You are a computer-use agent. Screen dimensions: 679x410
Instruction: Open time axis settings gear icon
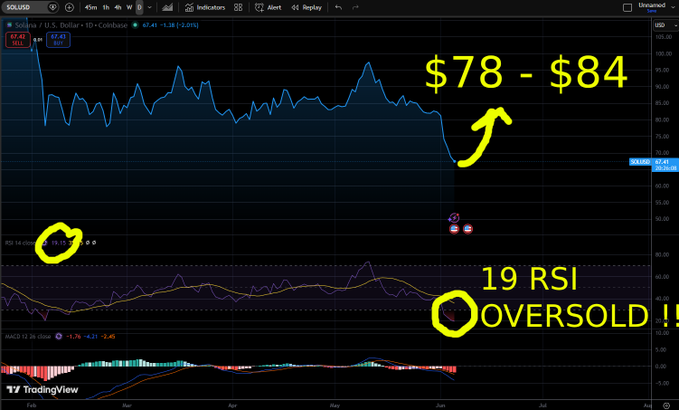pyautogui.click(x=666, y=405)
